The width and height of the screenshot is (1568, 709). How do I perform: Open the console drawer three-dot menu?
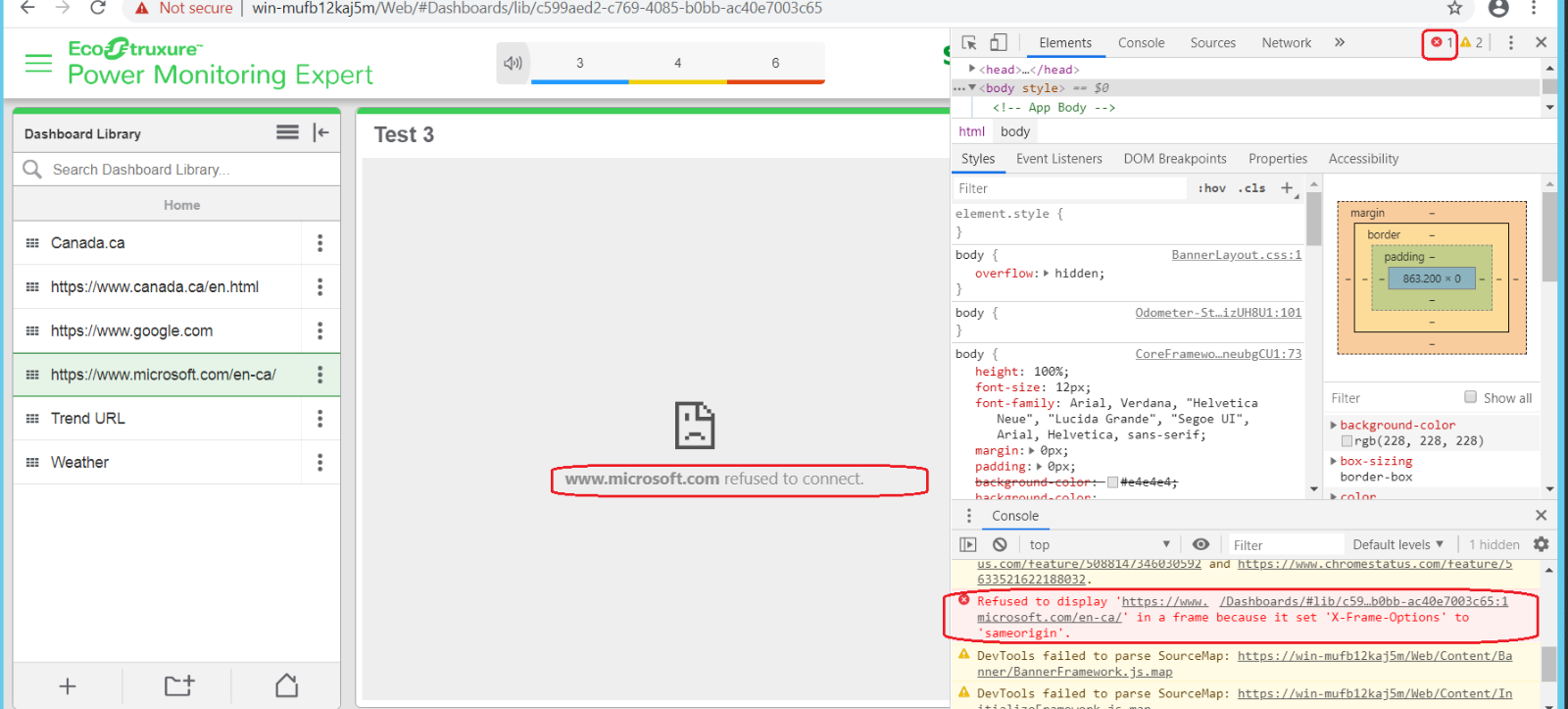pos(969,516)
